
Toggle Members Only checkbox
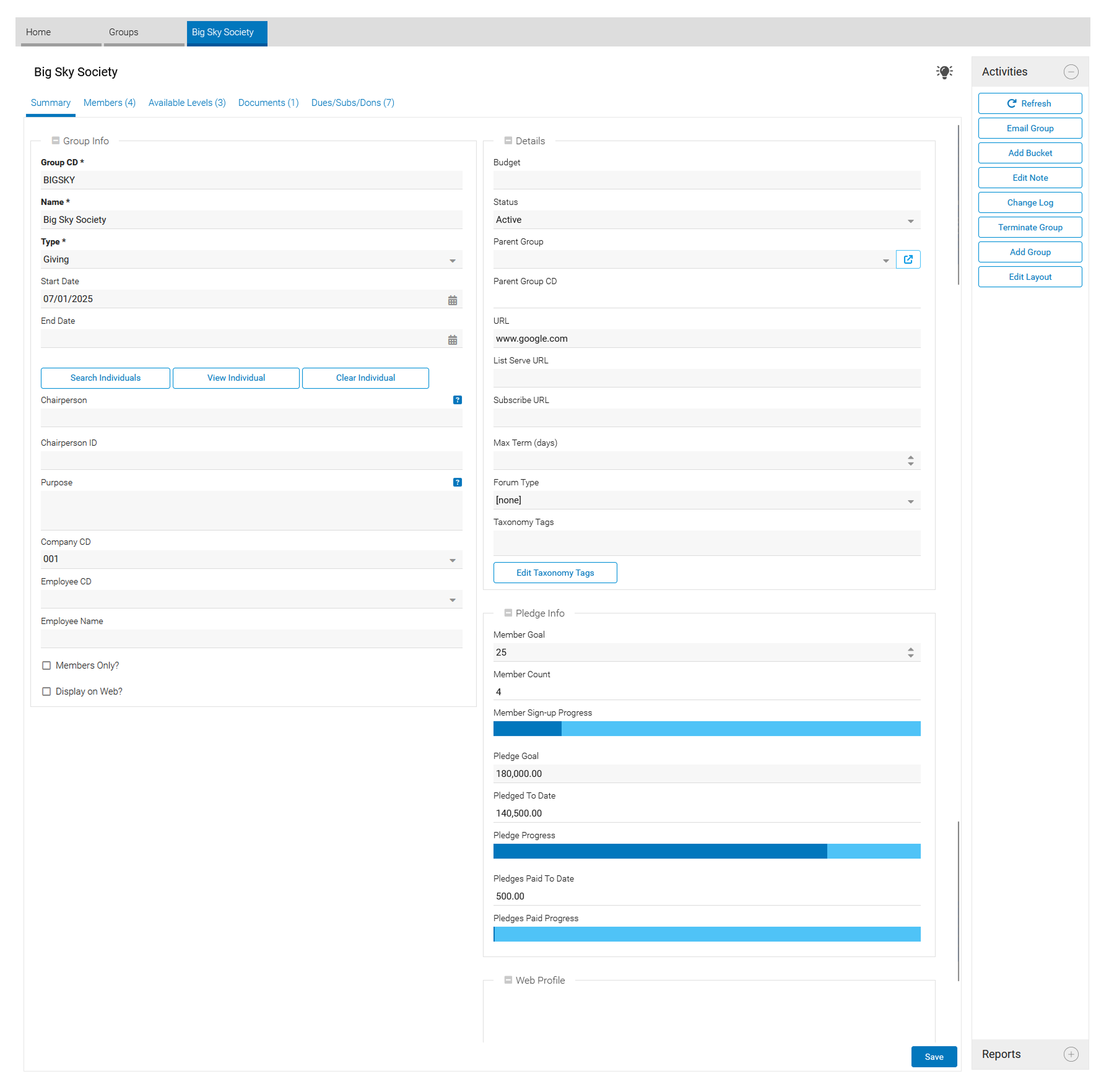point(46,665)
